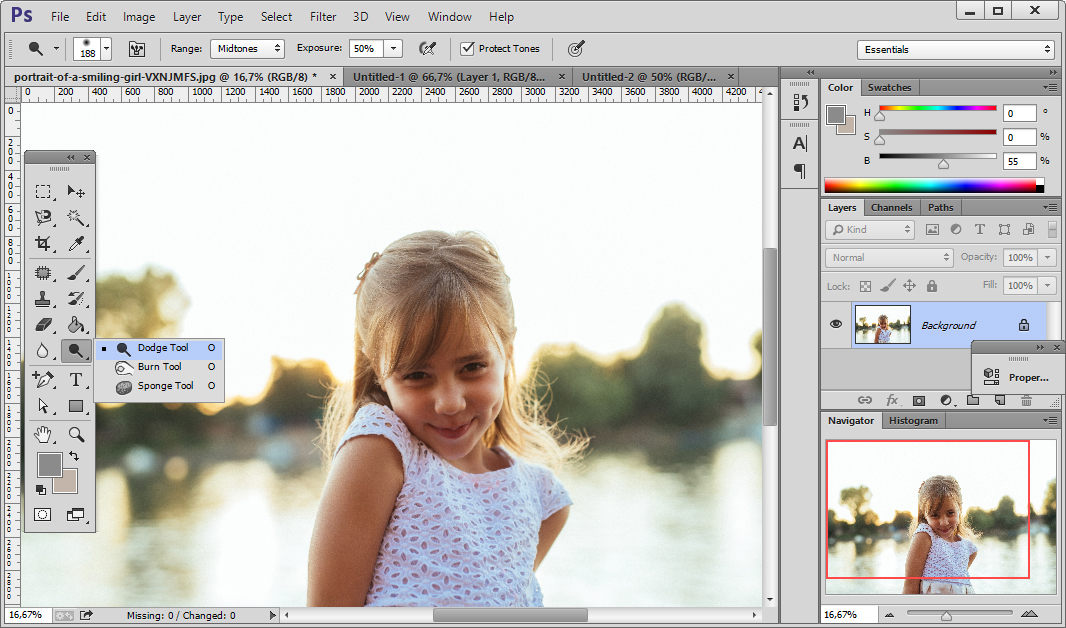Select the Clone Stamp tool
The width and height of the screenshot is (1066, 628).
coord(43,298)
